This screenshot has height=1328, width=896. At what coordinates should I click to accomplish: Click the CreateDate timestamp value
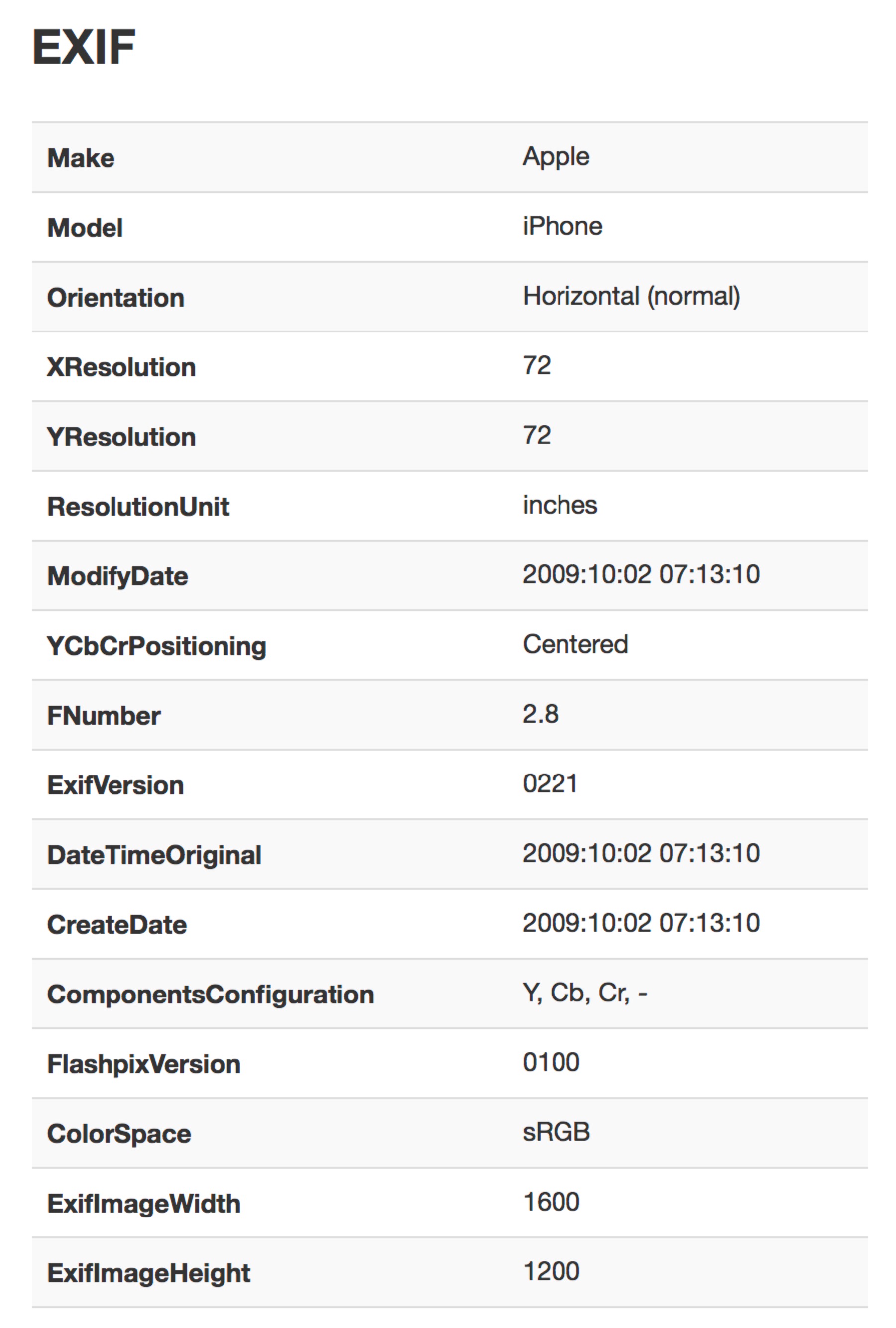coord(641,923)
